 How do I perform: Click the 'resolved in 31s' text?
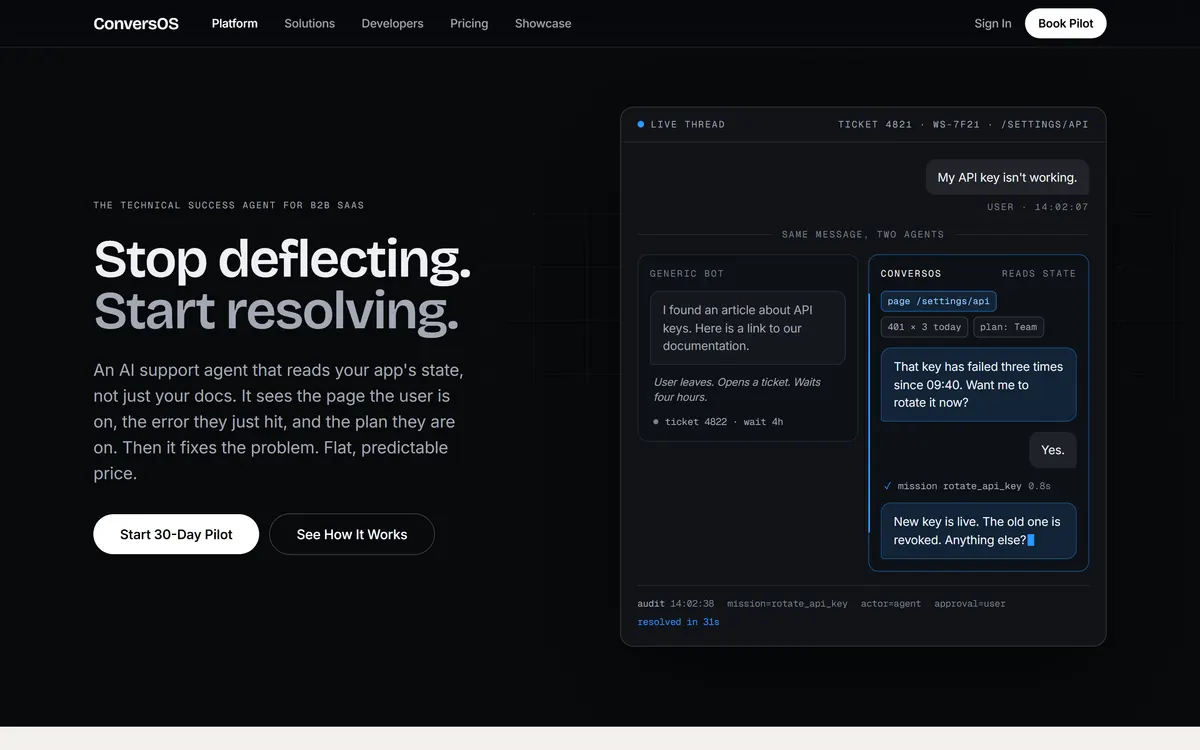coord(678,622)
